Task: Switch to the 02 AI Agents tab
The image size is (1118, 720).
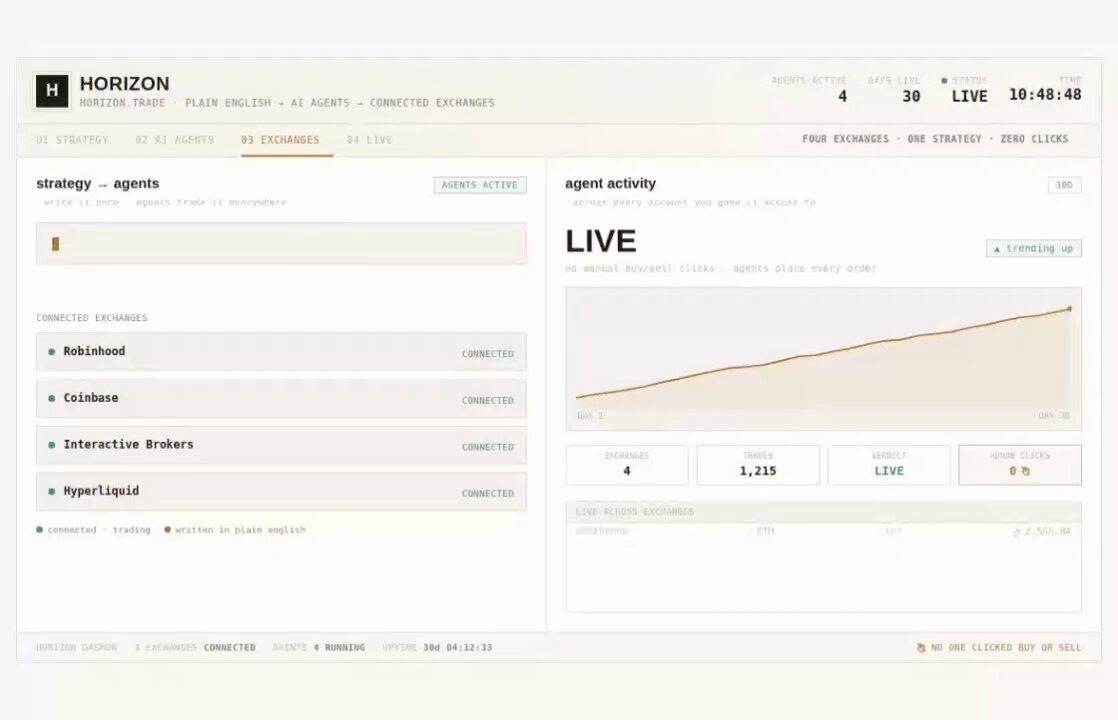Action: (175, 140)
